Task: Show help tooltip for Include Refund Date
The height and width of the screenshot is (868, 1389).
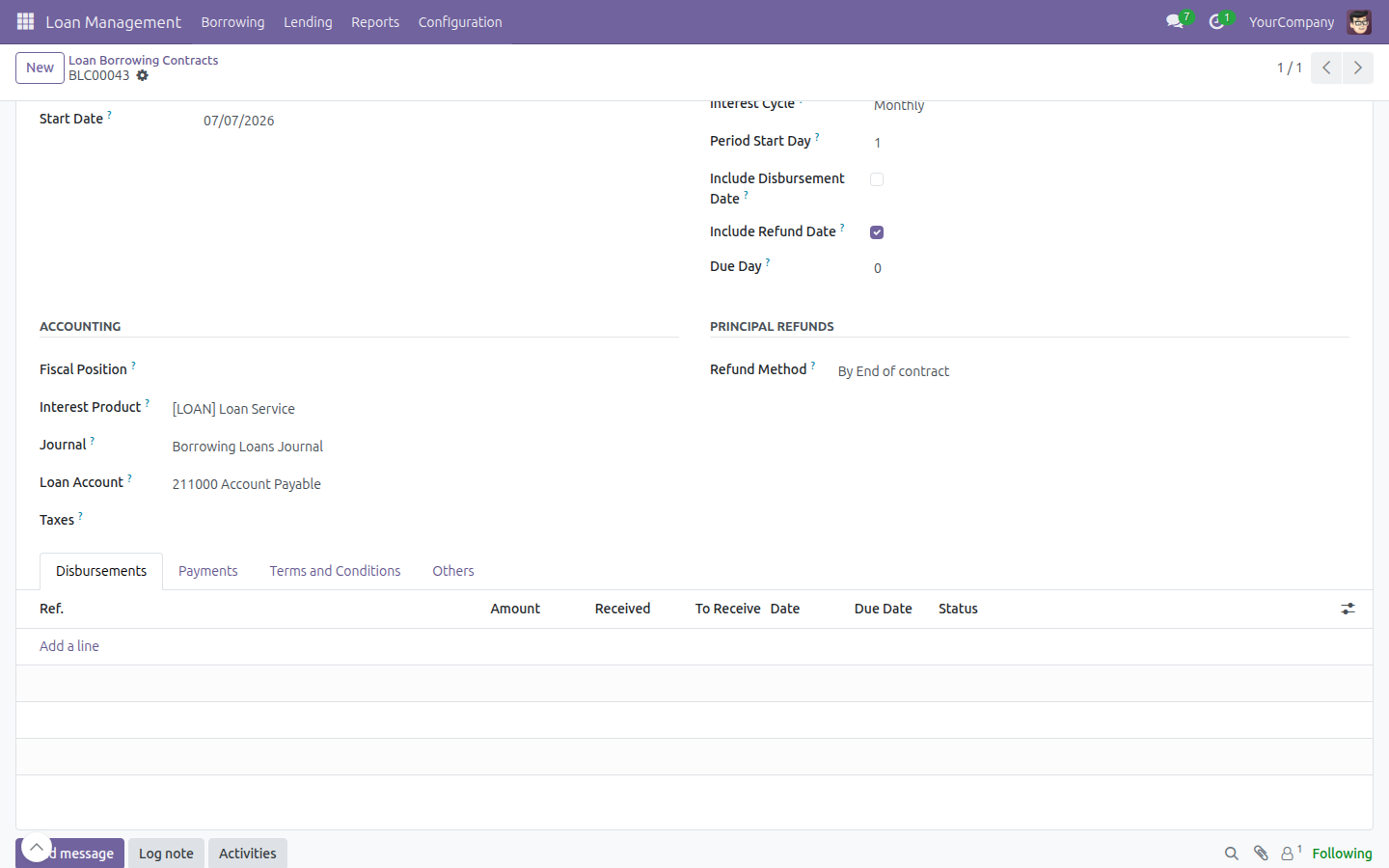Action: pyautogui.click(x=842, y=227)
